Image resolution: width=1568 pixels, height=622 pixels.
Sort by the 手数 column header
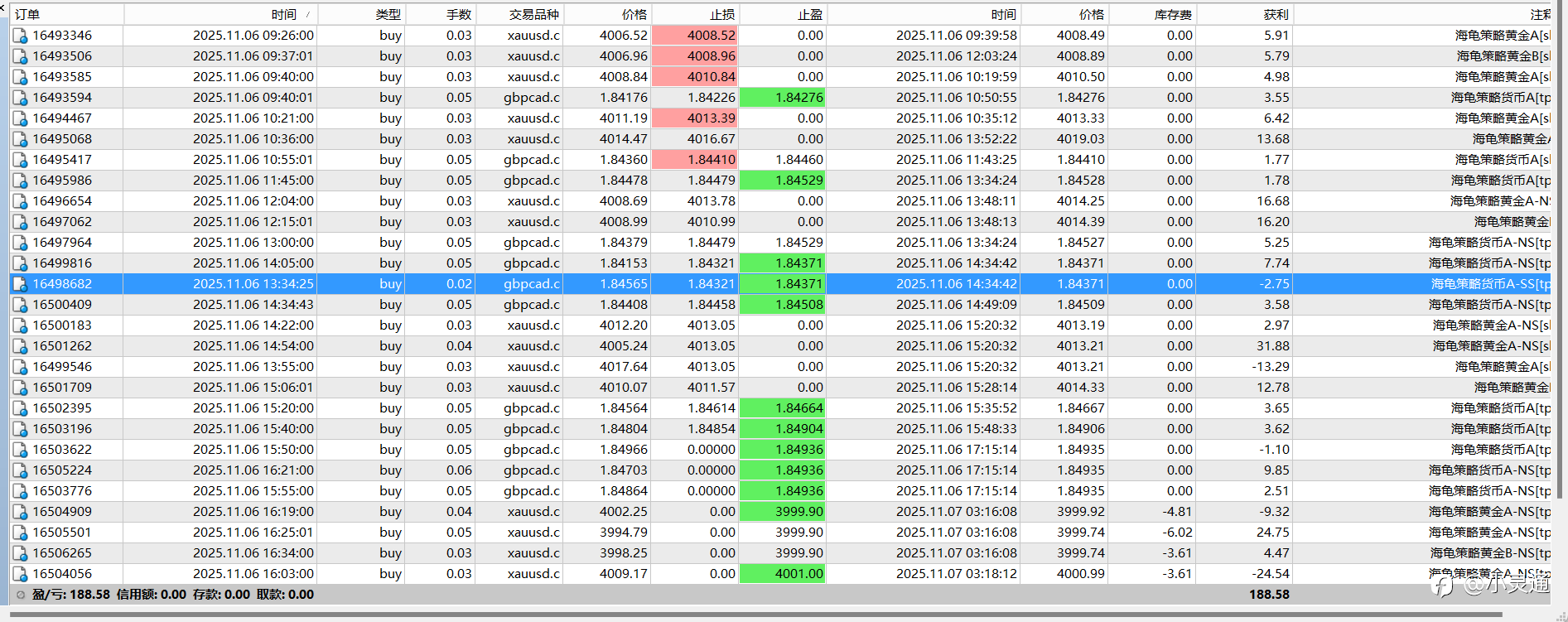(441, 14)
